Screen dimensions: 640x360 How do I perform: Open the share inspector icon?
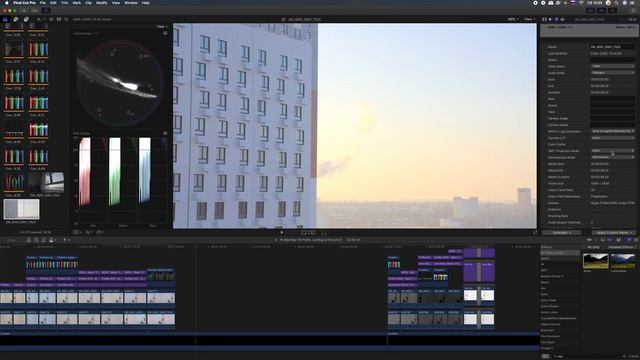click(562, 19)
